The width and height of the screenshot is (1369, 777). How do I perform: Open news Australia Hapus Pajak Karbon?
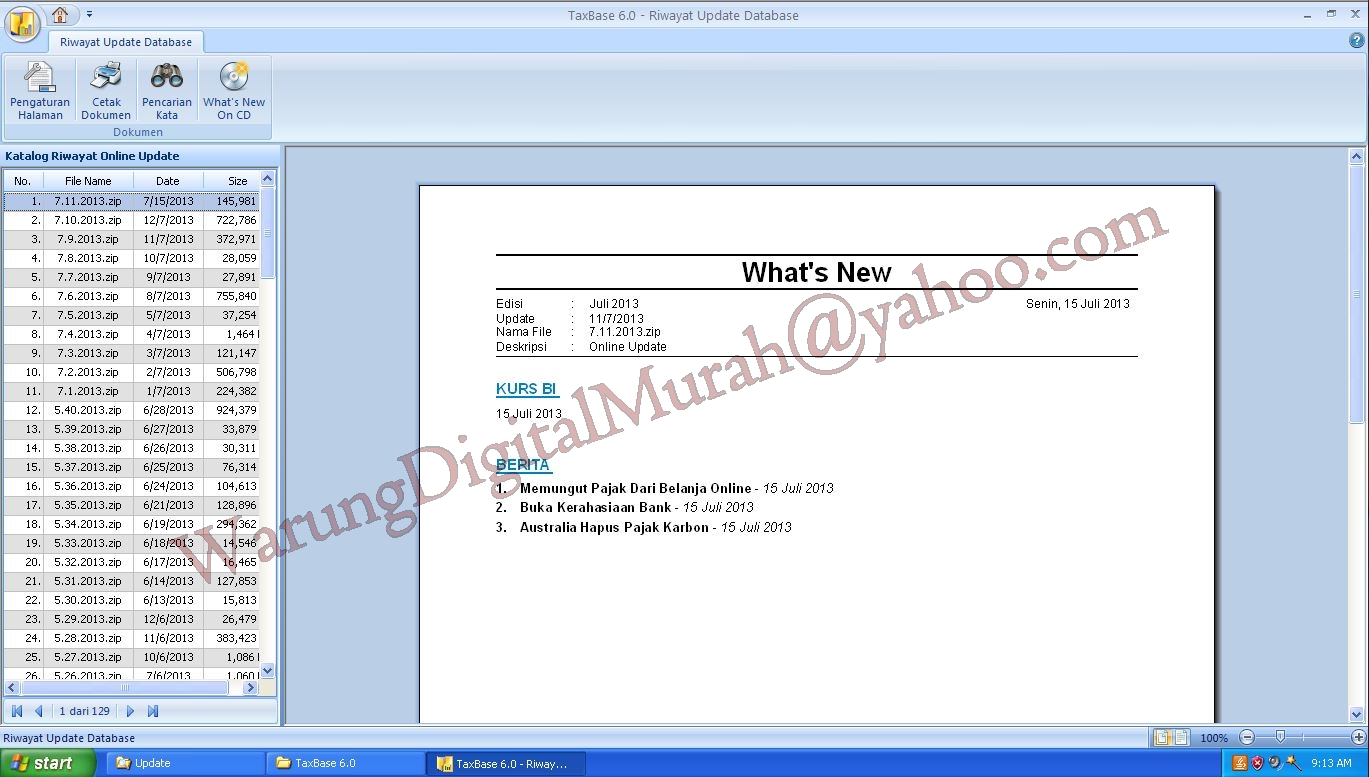pos(614,527)
